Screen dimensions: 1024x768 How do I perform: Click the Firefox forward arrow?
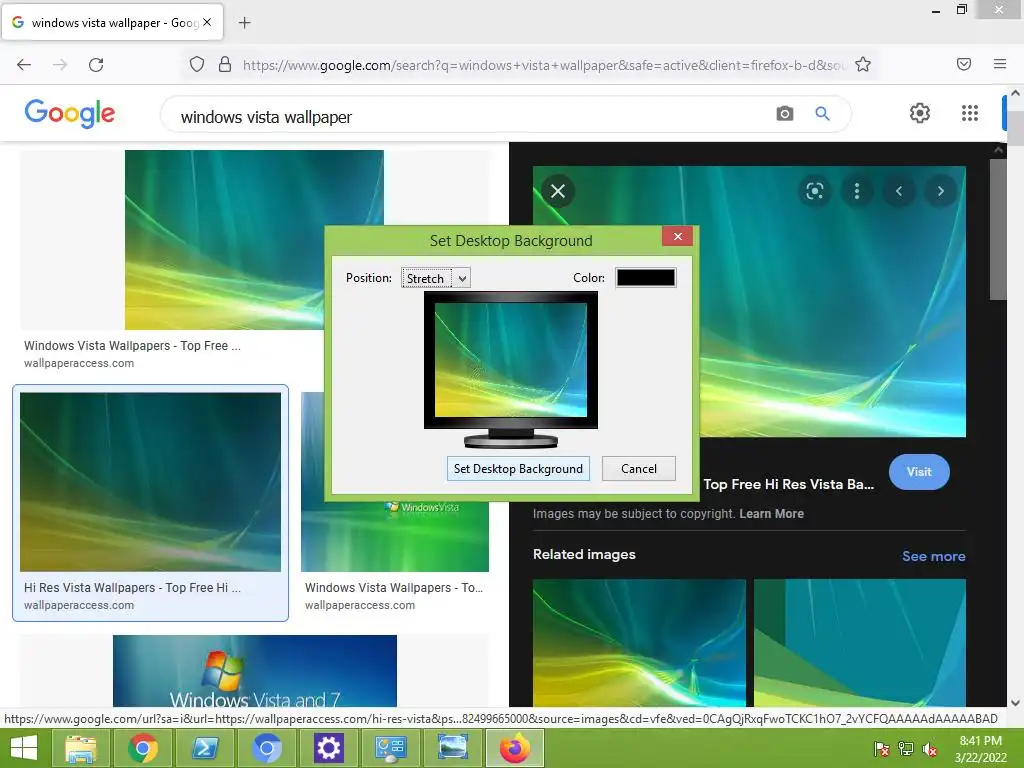[60, 65]
